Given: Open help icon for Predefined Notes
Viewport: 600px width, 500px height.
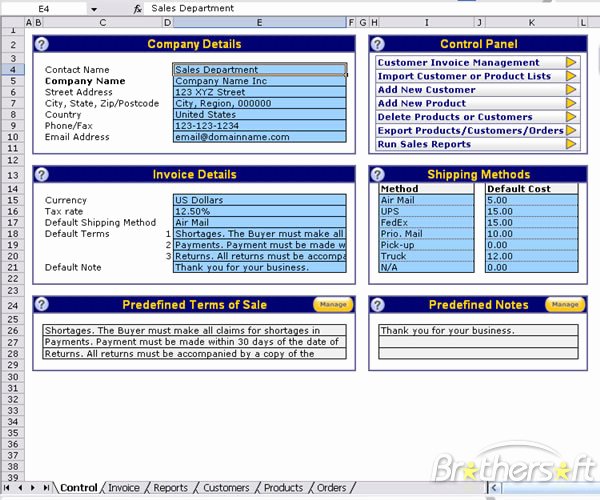Looking at the screenshot, I should [377, 305].
